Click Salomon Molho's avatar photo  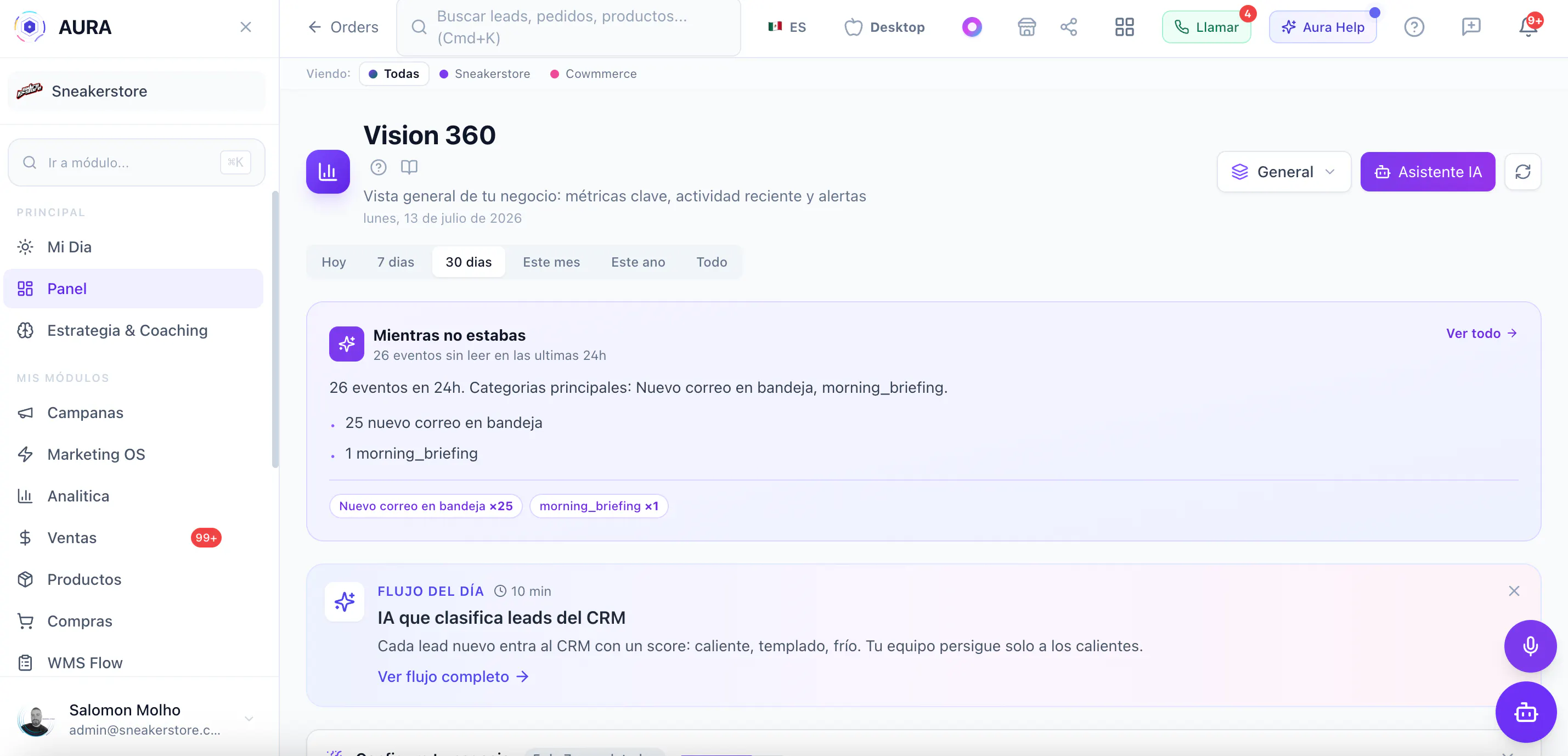coord(35,720)
